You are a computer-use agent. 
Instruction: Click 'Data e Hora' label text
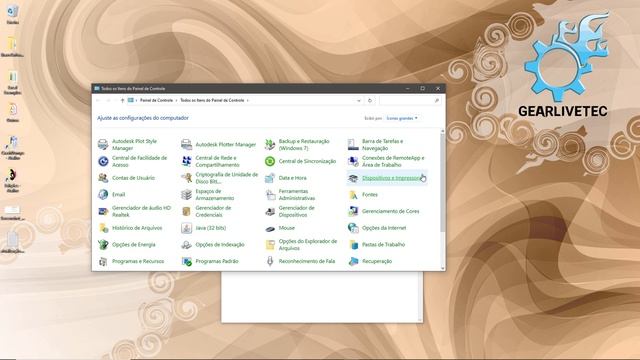292,178
